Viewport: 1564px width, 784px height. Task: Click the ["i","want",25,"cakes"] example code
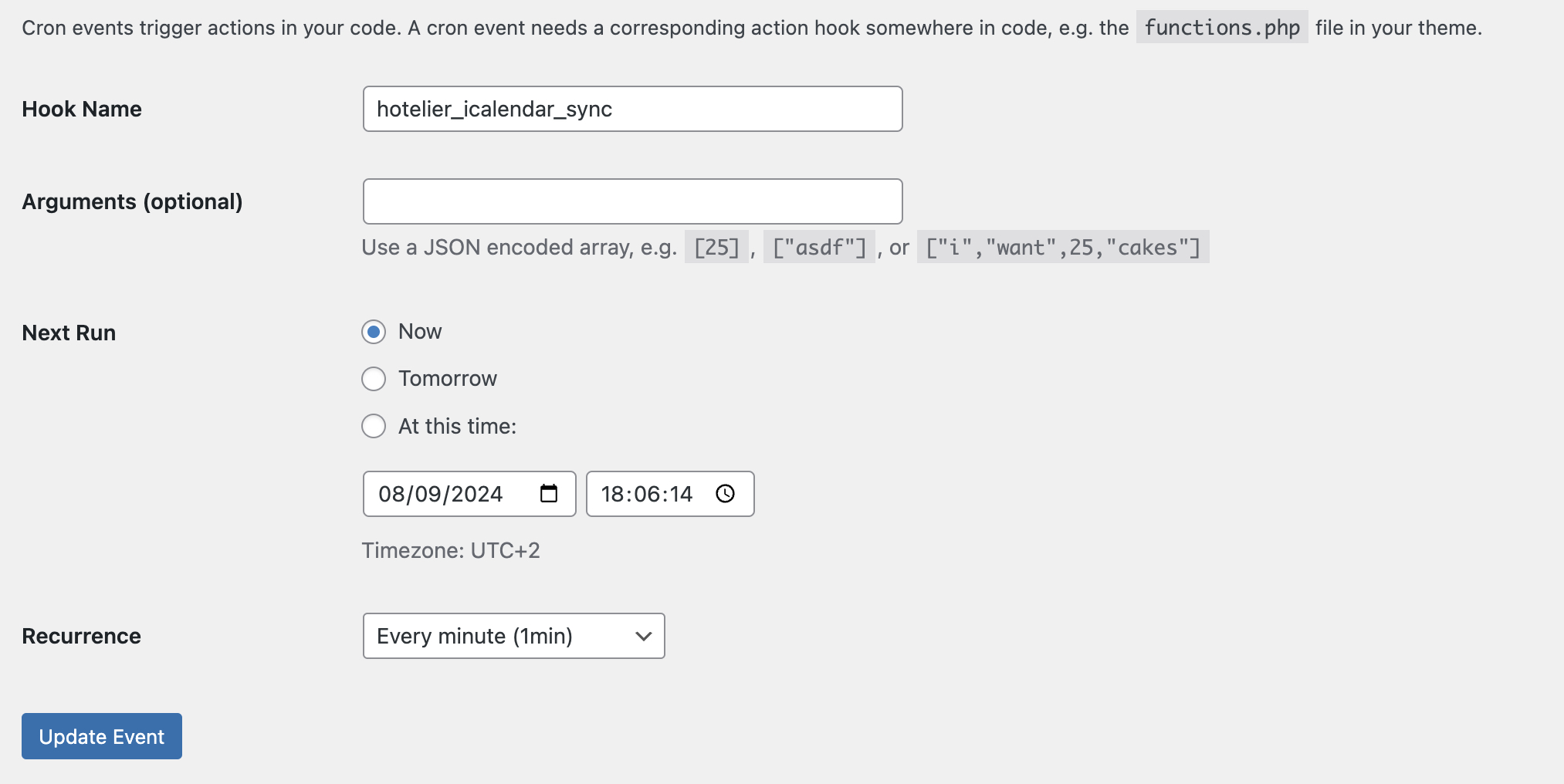click(1063, 247)
